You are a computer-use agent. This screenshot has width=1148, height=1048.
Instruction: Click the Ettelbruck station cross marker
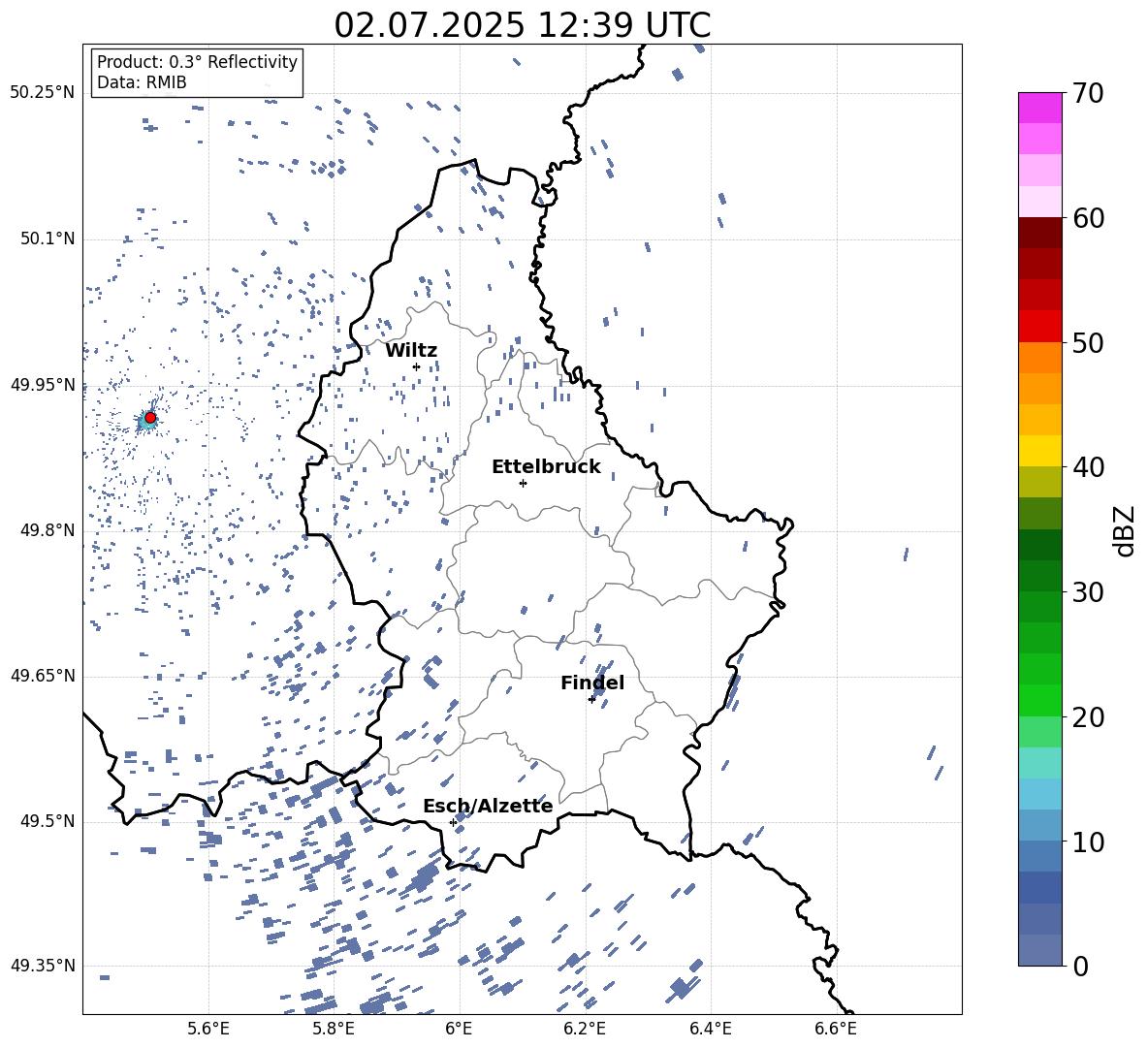click(x=523, y=483)
